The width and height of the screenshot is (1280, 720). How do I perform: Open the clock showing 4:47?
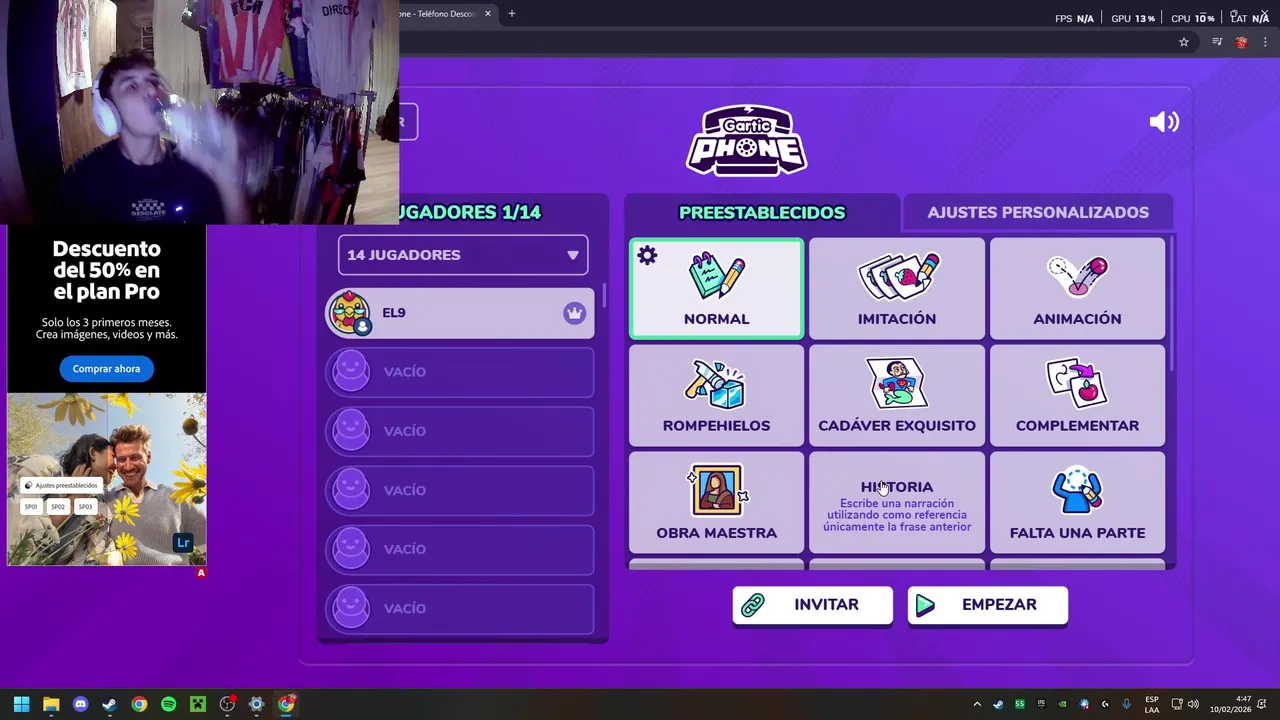[1231, 704]
